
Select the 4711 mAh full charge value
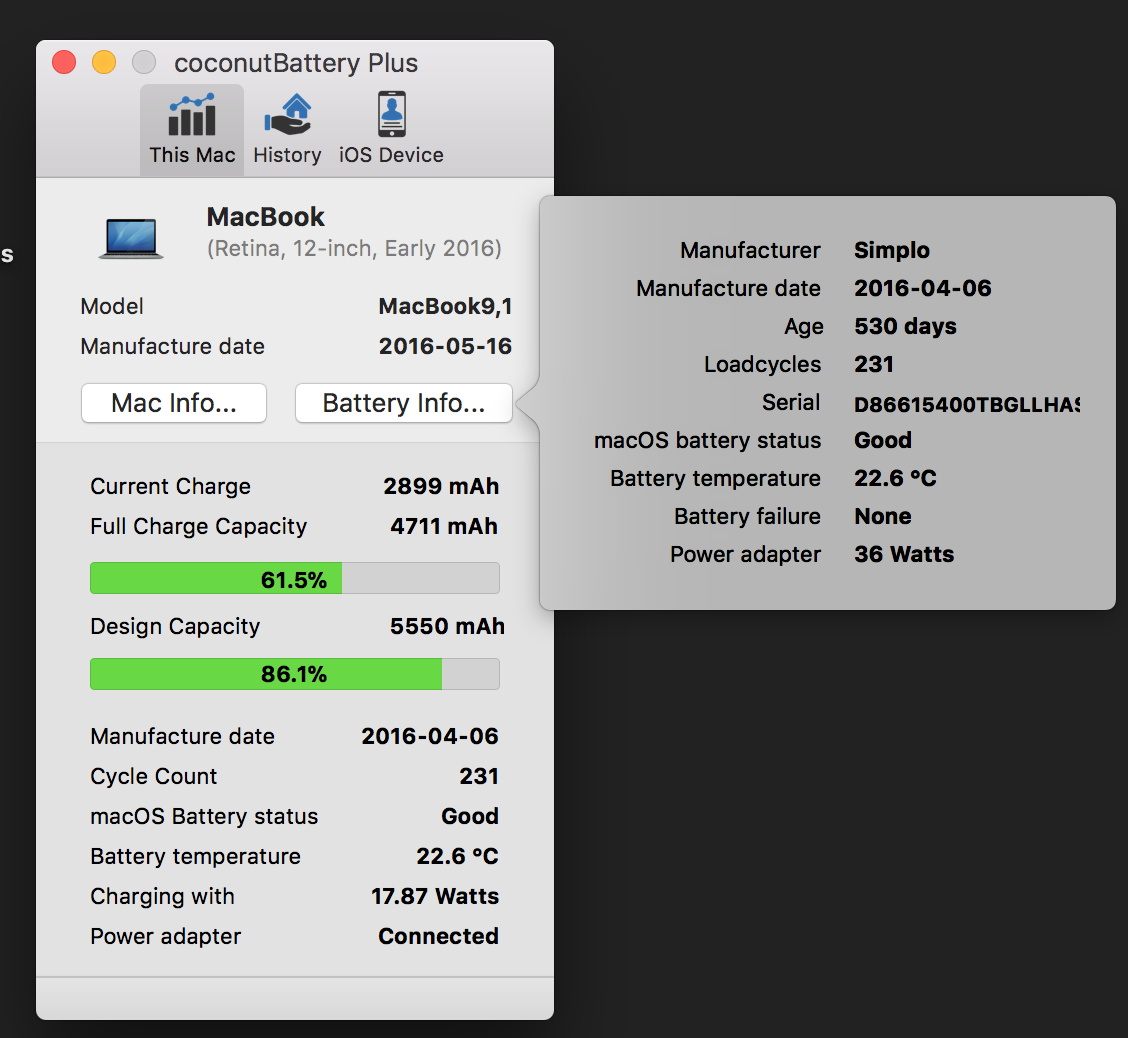click(444, 526)
